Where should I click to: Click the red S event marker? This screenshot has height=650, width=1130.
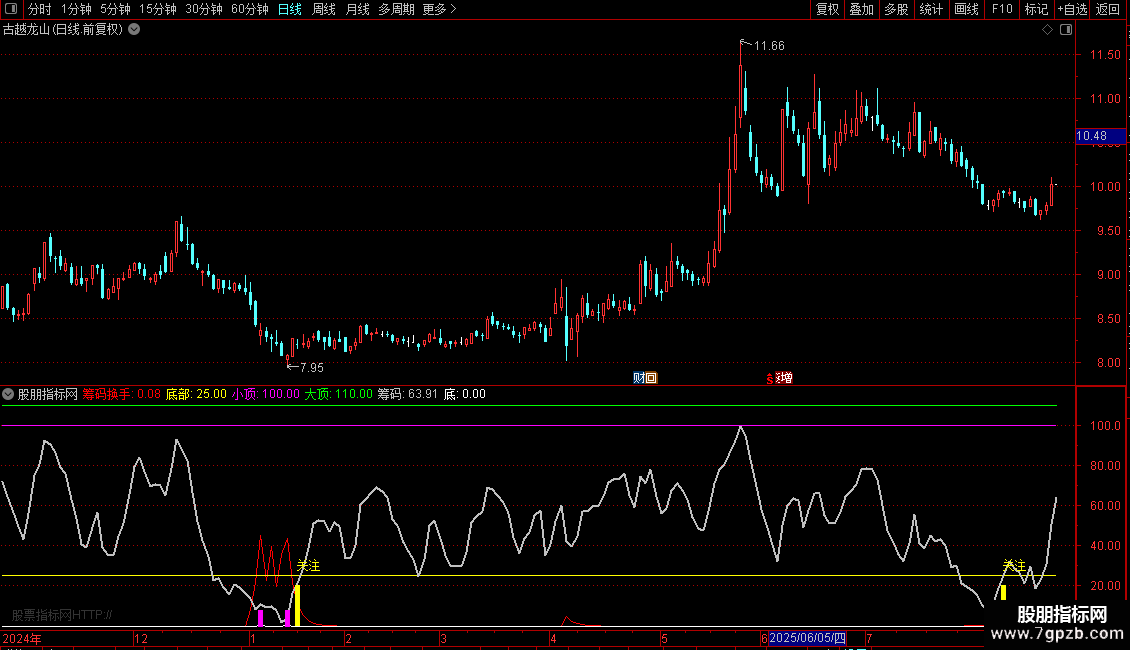click(770, 378)
